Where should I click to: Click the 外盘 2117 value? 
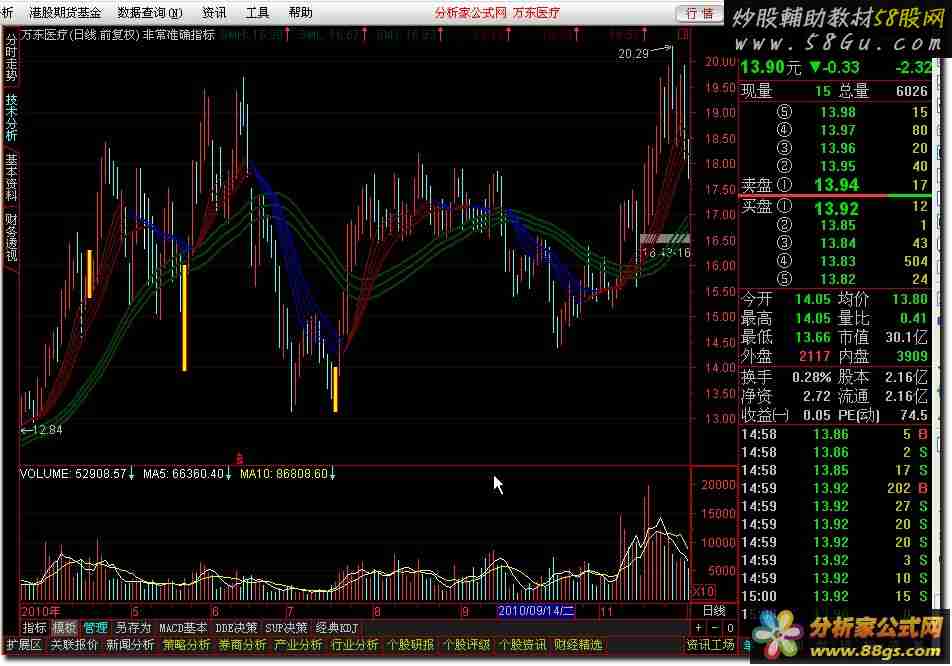pyautogui.click(x=814, y=356)
